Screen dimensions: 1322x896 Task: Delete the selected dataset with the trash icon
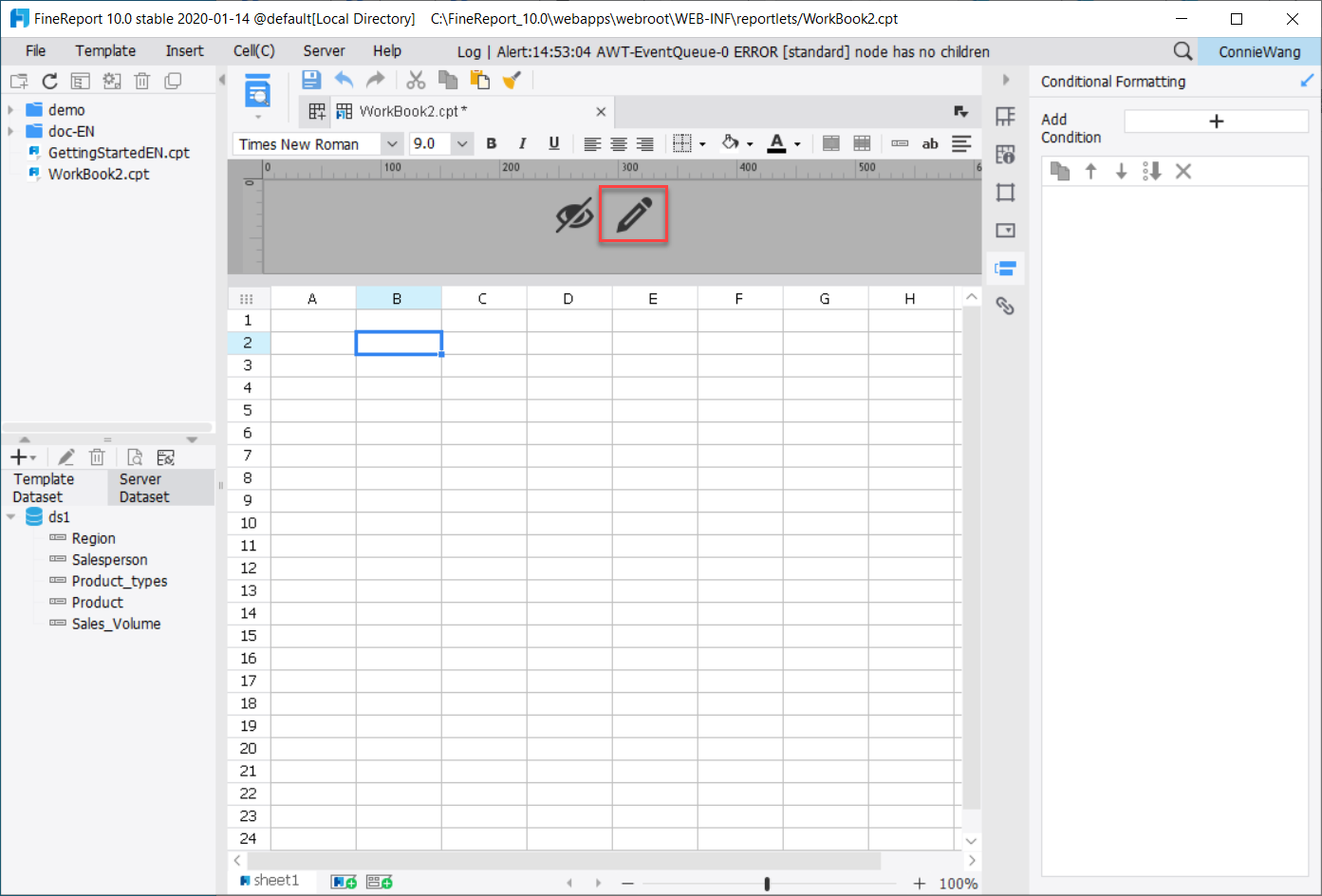click(x=97, y=457)
